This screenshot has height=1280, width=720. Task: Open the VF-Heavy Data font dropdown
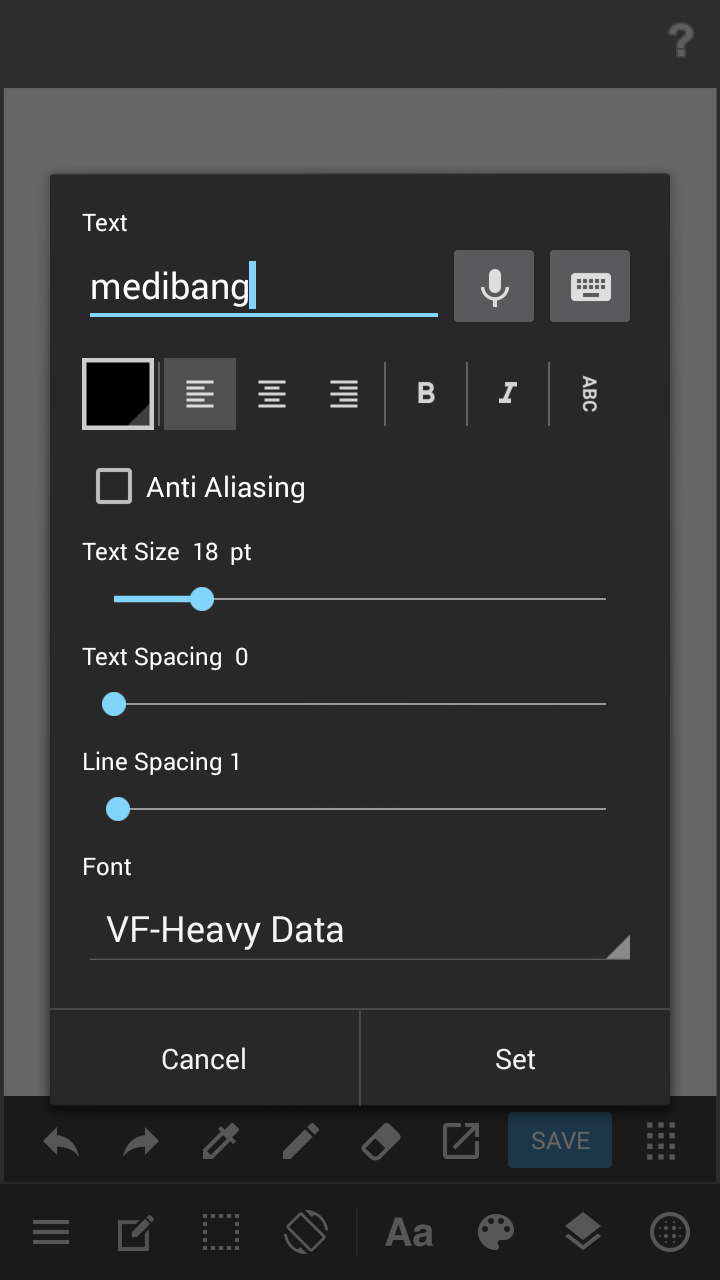click(x=360, y=931)
